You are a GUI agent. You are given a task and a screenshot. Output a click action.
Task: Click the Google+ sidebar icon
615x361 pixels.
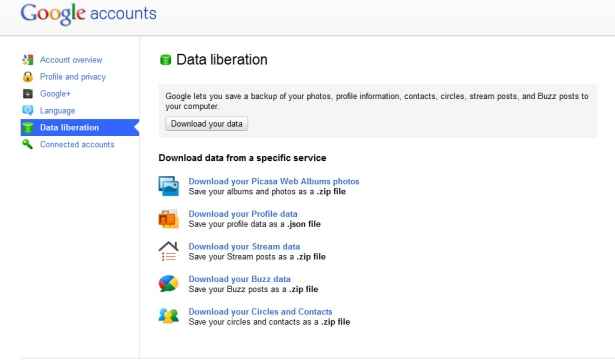(28, 93)
